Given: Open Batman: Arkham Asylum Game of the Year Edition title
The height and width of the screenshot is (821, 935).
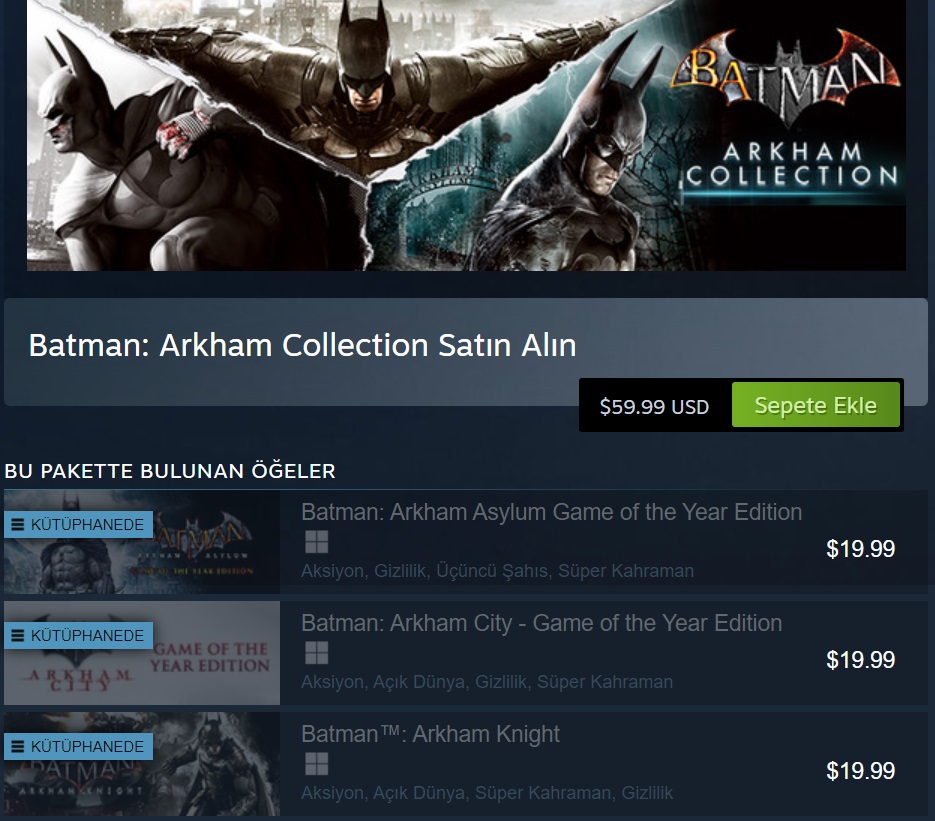Looking at the screenshot, I should click(551, 512).
